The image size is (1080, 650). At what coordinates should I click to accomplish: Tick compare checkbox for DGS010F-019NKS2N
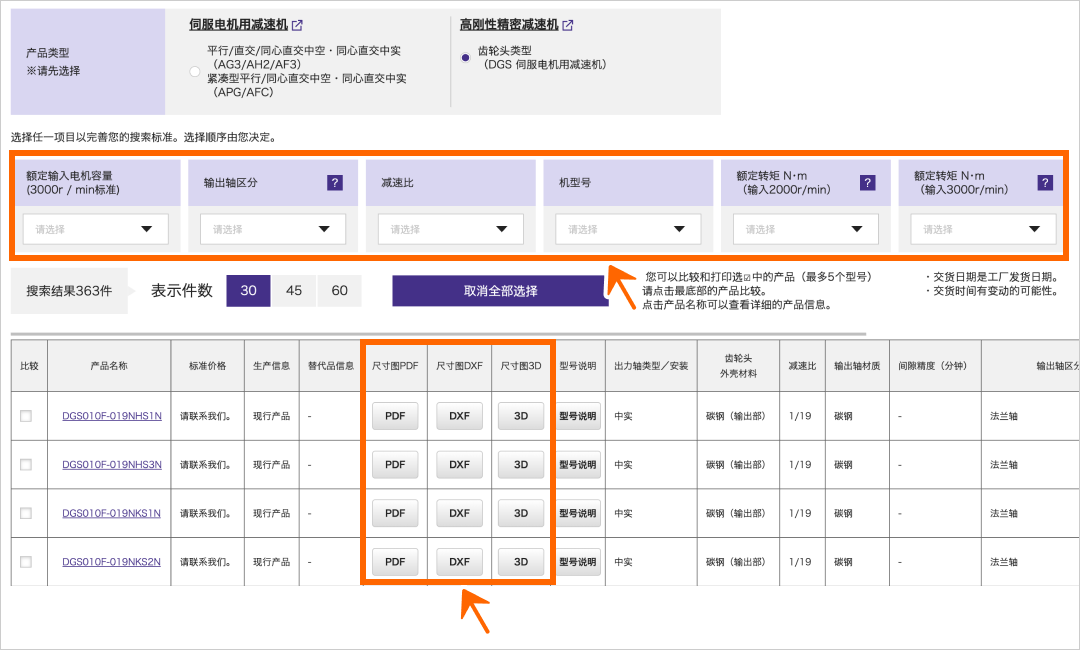point(26,562)
